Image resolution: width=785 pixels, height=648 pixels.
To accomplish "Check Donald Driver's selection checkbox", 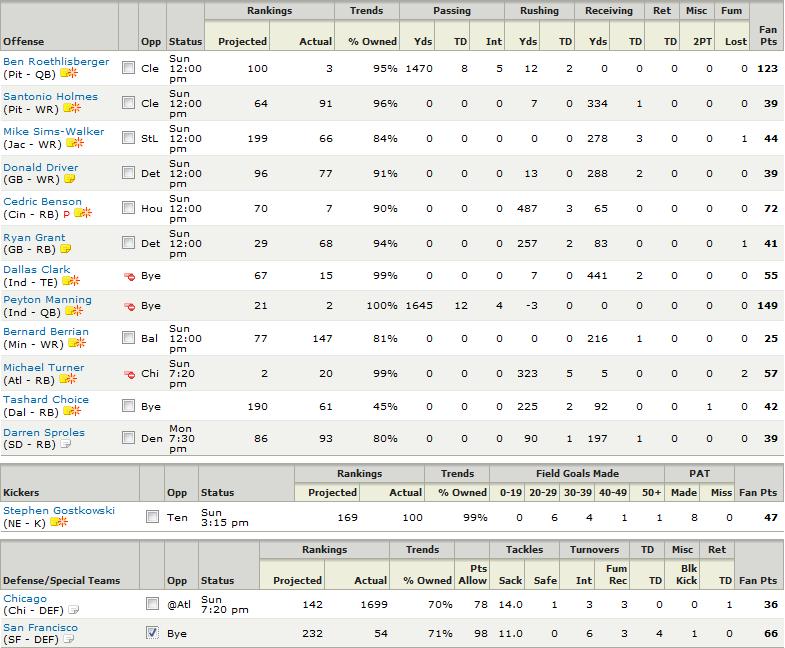I will (129, 173).
